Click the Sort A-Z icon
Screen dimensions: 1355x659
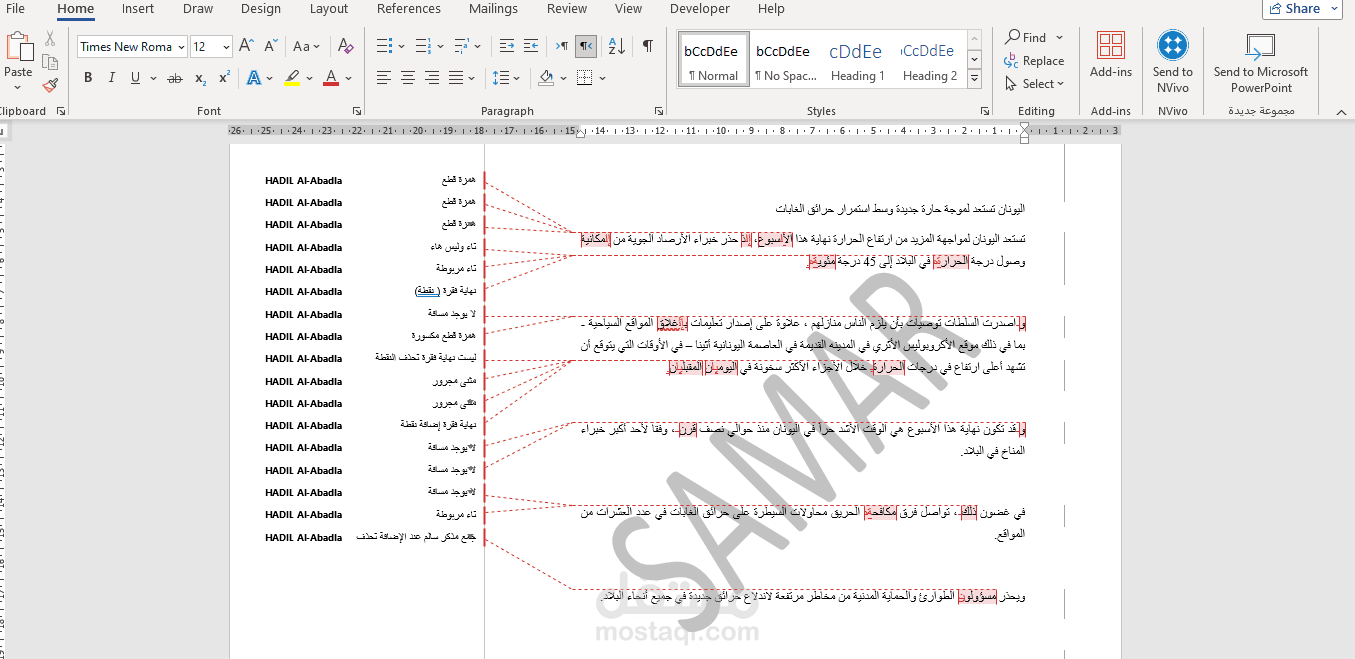click(x=617, y=46)
